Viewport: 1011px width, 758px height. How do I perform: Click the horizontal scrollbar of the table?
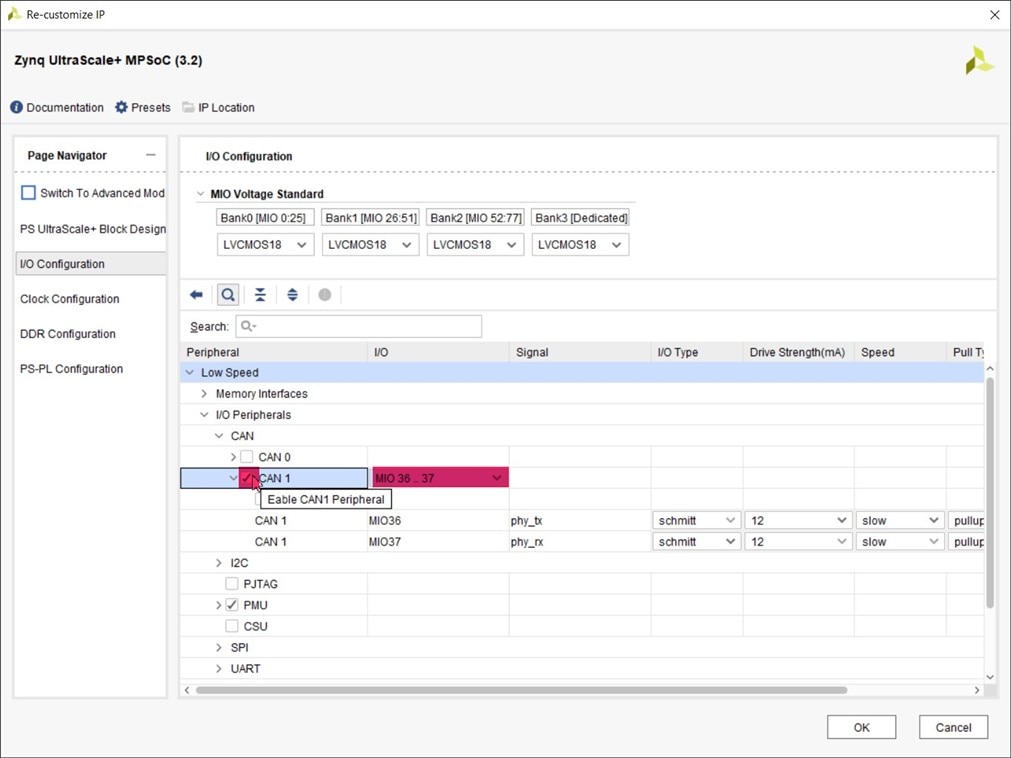click(520, 690)
